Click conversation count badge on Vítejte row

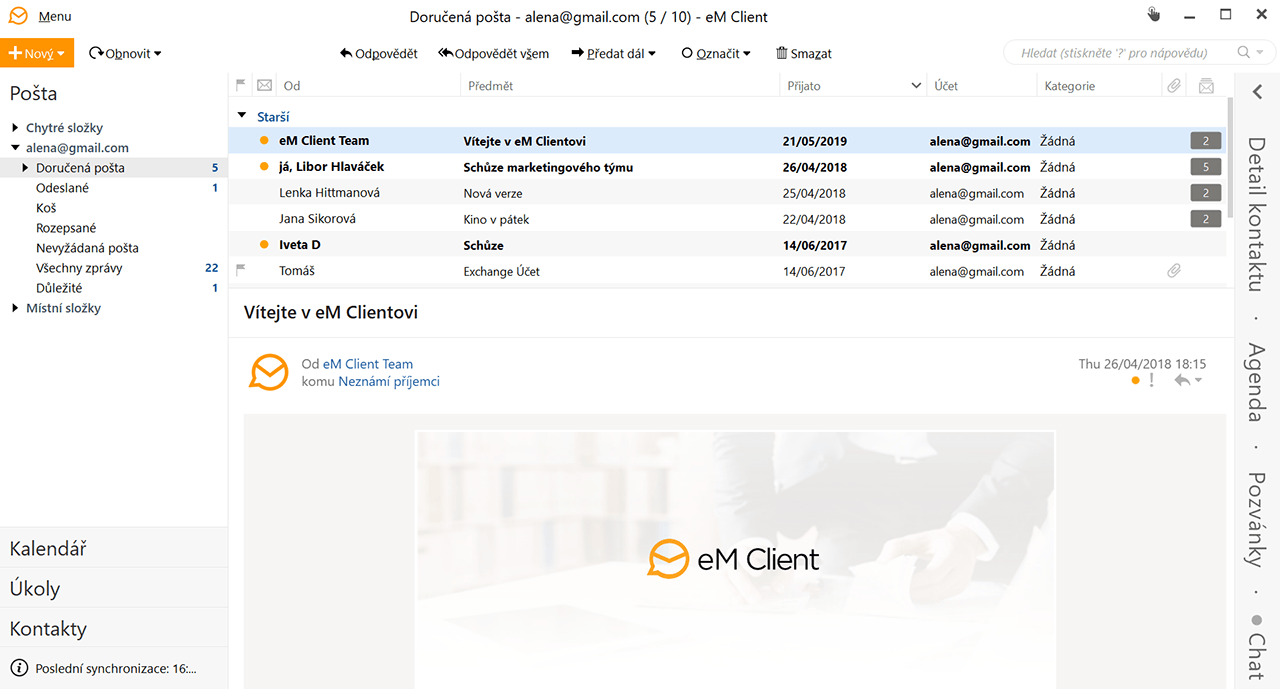coord(1205,141)
